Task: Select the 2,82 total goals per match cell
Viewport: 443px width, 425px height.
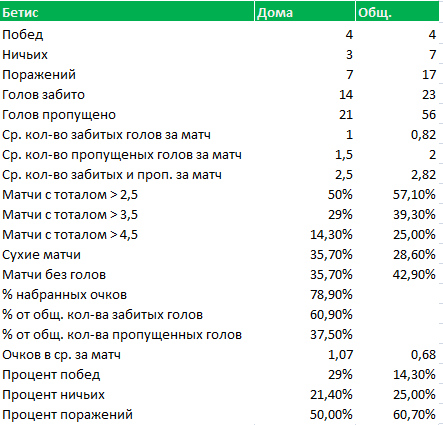Action: click(x=397, y=174)
